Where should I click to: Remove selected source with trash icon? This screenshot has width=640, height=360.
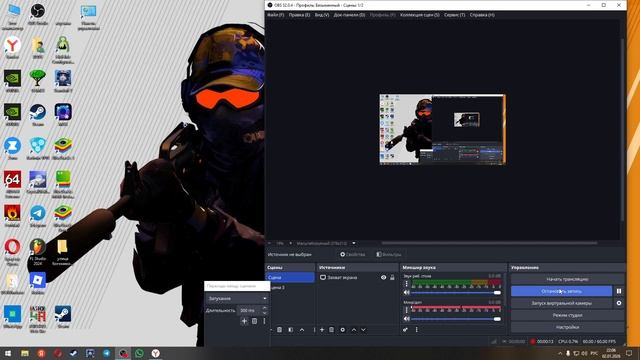coord(331,330)
